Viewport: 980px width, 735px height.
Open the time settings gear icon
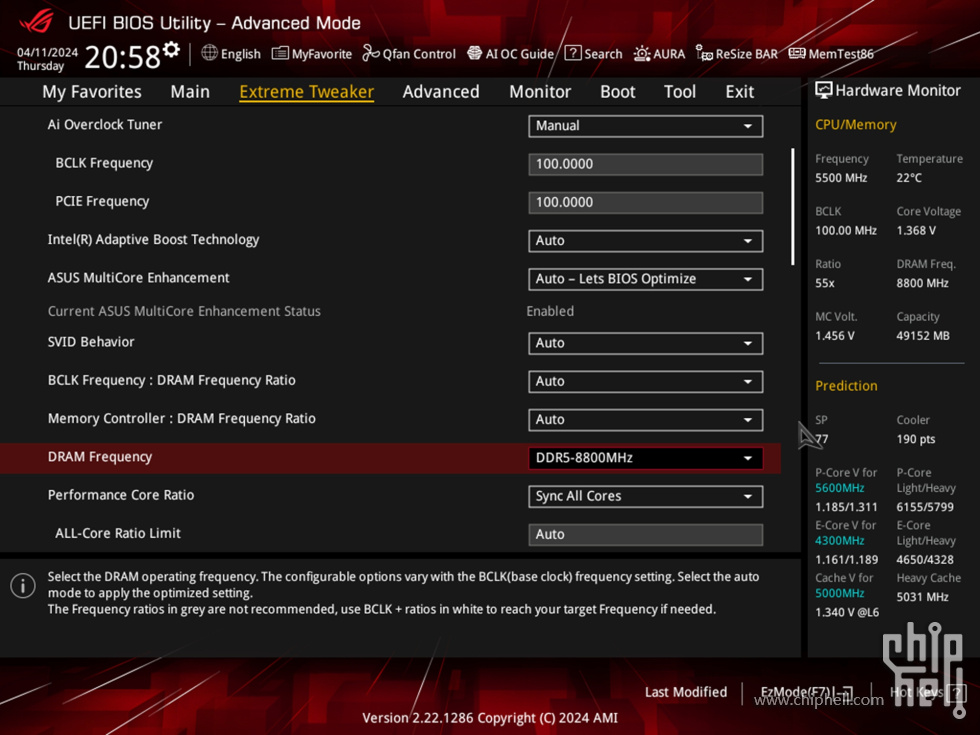[171, 49]
